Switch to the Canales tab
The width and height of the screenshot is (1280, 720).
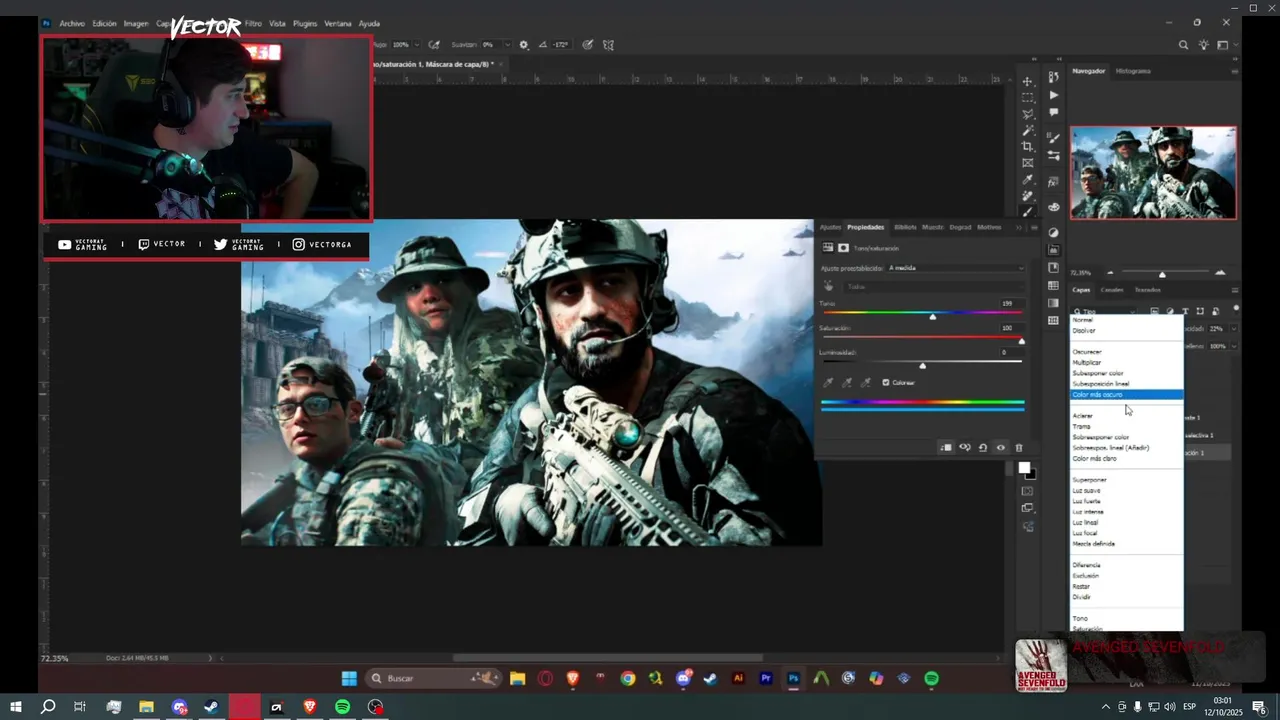point(1112,290)
